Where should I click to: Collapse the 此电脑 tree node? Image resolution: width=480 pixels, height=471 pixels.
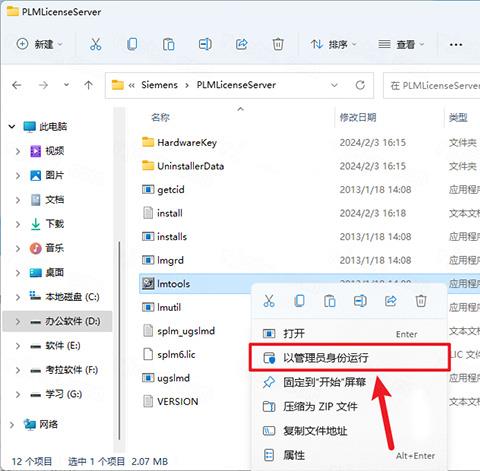(12, 127)
